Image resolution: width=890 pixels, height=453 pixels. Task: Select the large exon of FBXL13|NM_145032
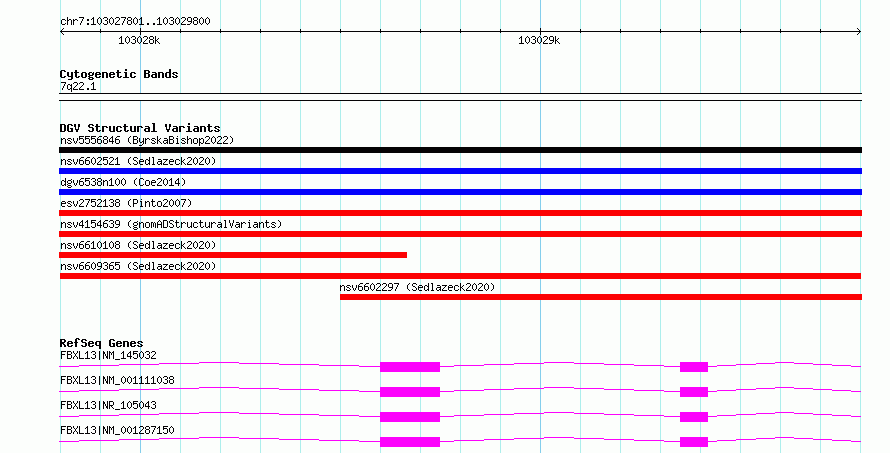tap(410, 367)
